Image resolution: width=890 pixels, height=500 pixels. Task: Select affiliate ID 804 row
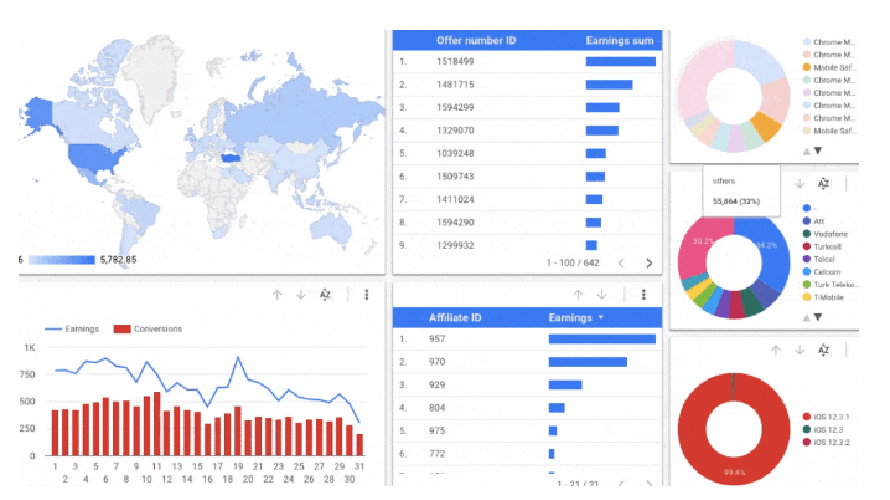click(527, 408)
